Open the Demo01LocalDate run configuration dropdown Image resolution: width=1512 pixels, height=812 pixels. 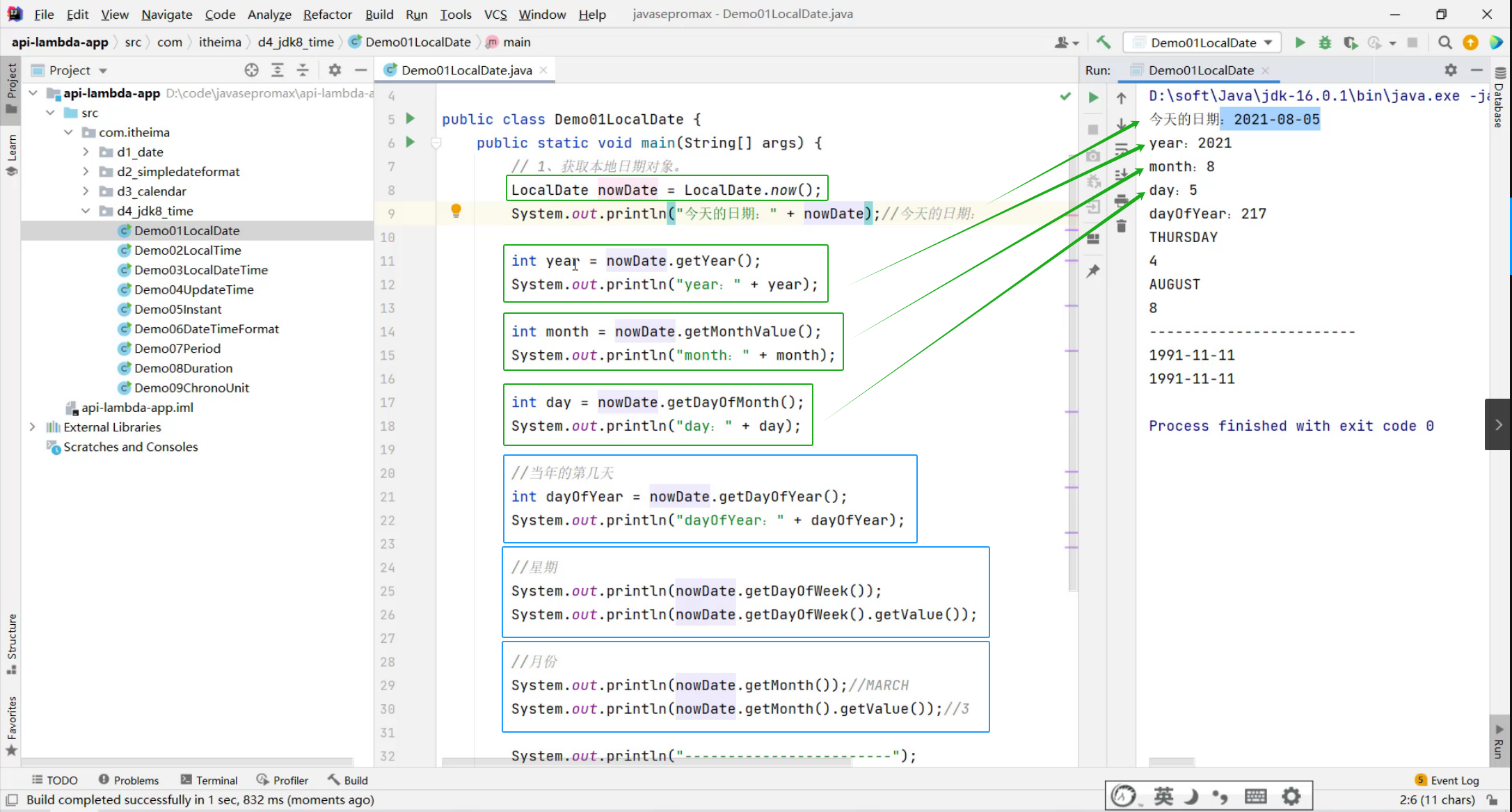pyautogui.click(x=1203, y=42)
